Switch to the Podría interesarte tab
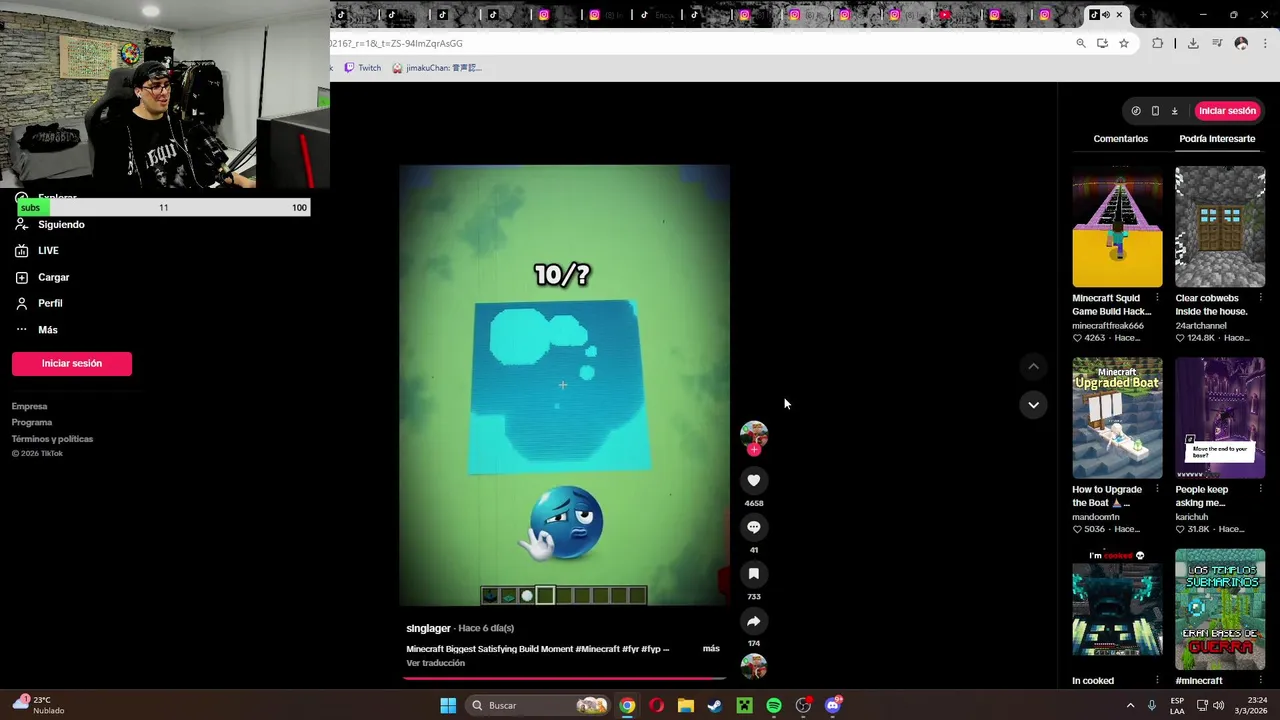 tap(1217, 139)
